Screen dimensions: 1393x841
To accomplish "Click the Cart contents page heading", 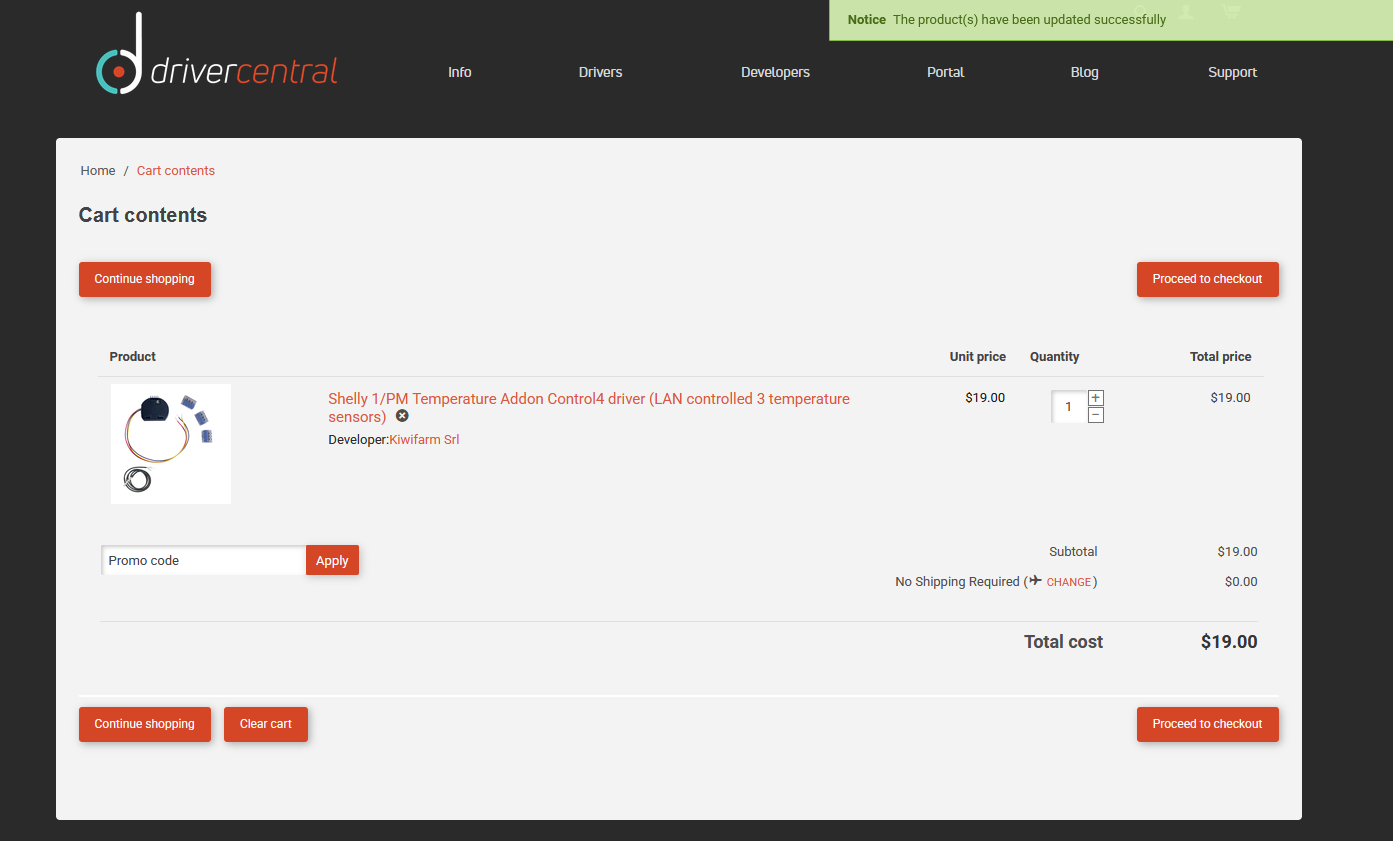I will pyautogui.click(x=143, y=215).
